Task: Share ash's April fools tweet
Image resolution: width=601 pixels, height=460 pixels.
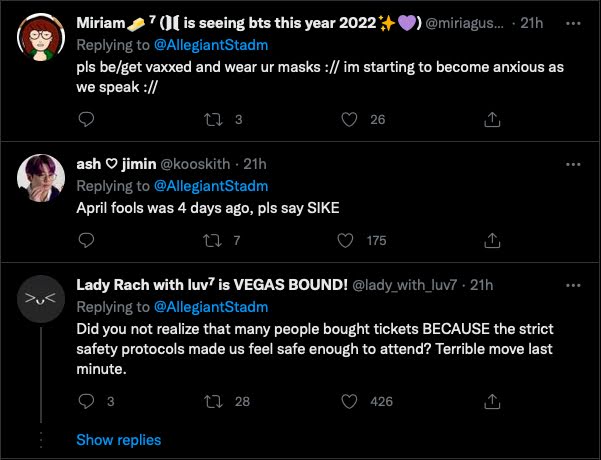Action: (491, 240)
